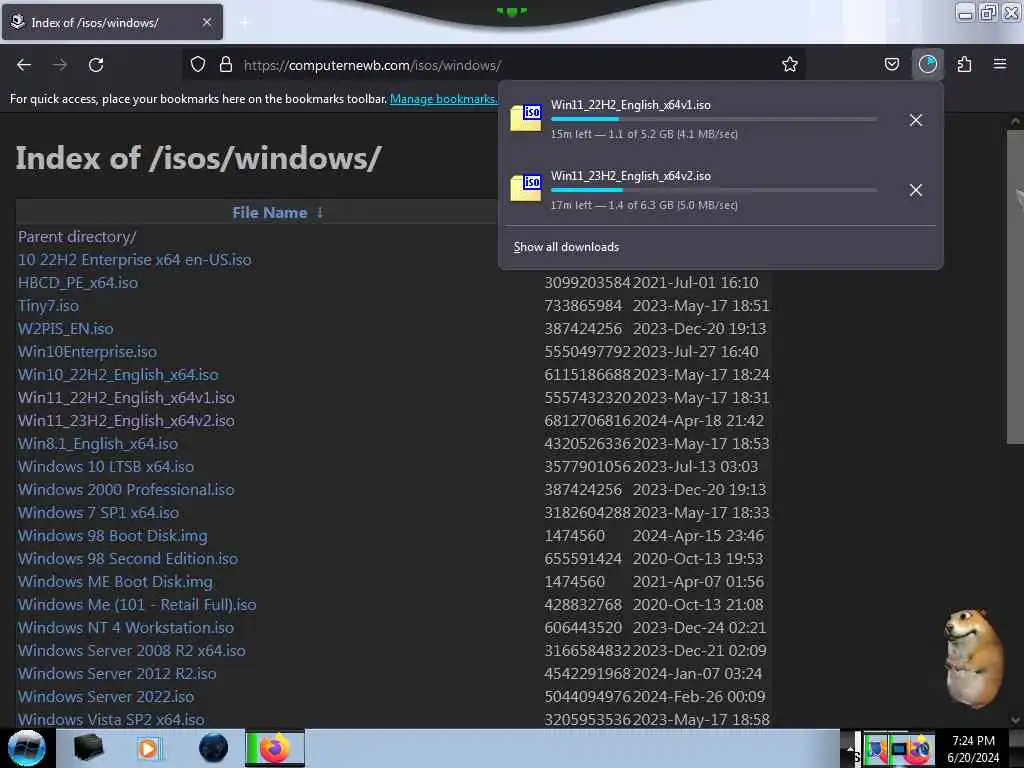Sort the listing by File Name

coord(269,212)
